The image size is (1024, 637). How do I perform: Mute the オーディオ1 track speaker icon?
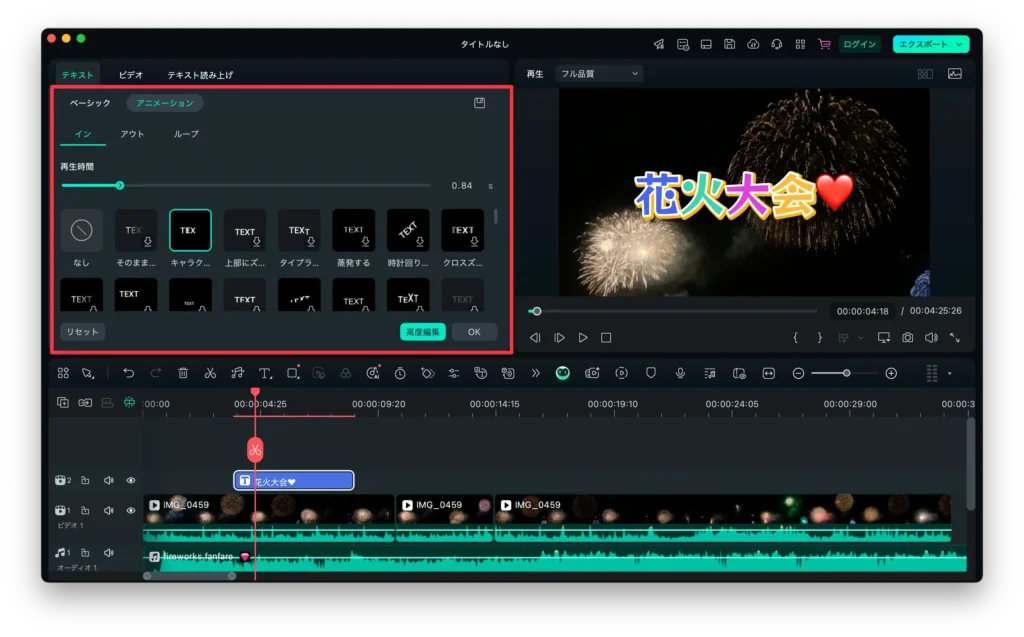point(110,552)
